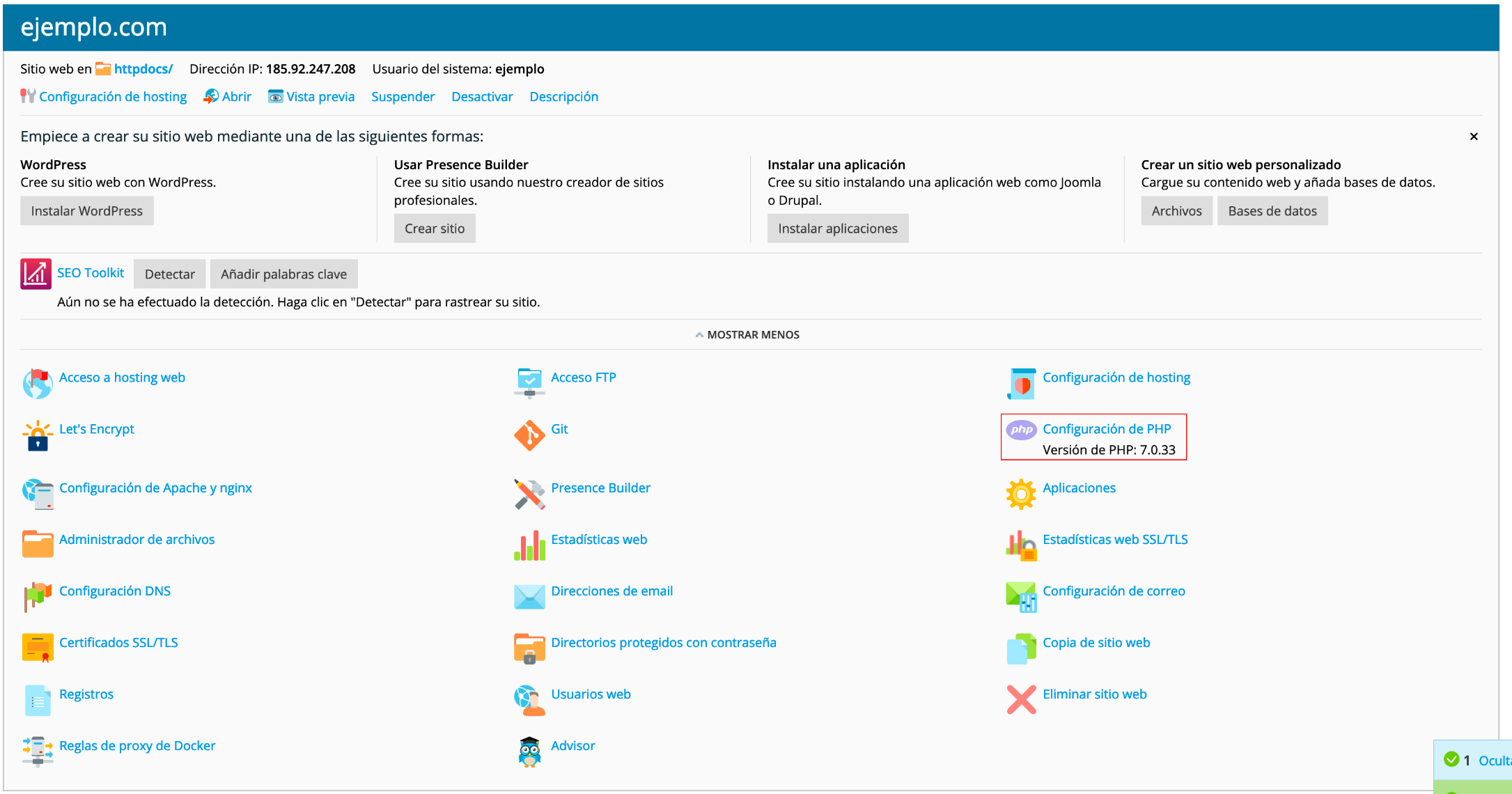
Task: Open the Presence Builder tools icon
Action: 529,494
